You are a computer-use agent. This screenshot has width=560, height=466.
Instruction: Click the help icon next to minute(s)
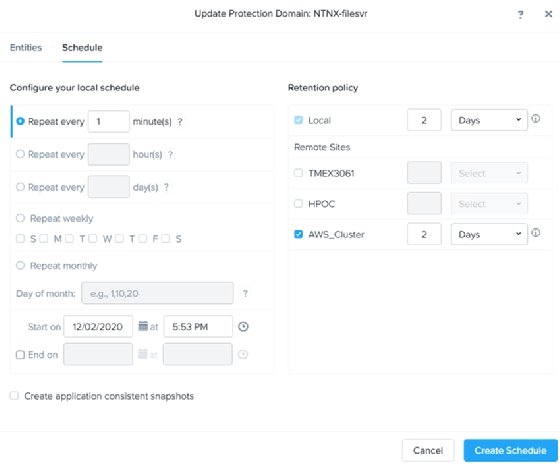pos(180,122)
